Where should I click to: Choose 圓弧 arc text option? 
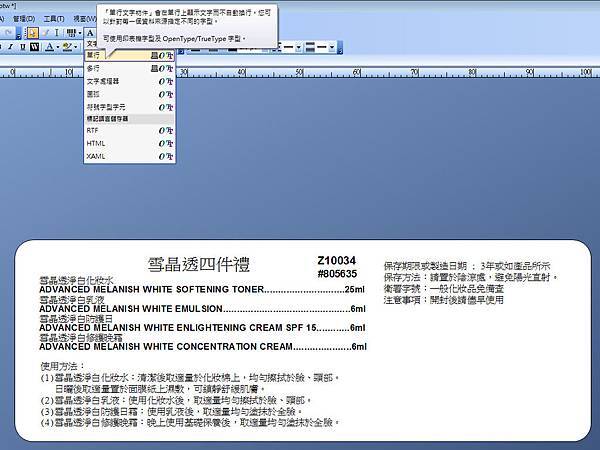coord(129,94)
